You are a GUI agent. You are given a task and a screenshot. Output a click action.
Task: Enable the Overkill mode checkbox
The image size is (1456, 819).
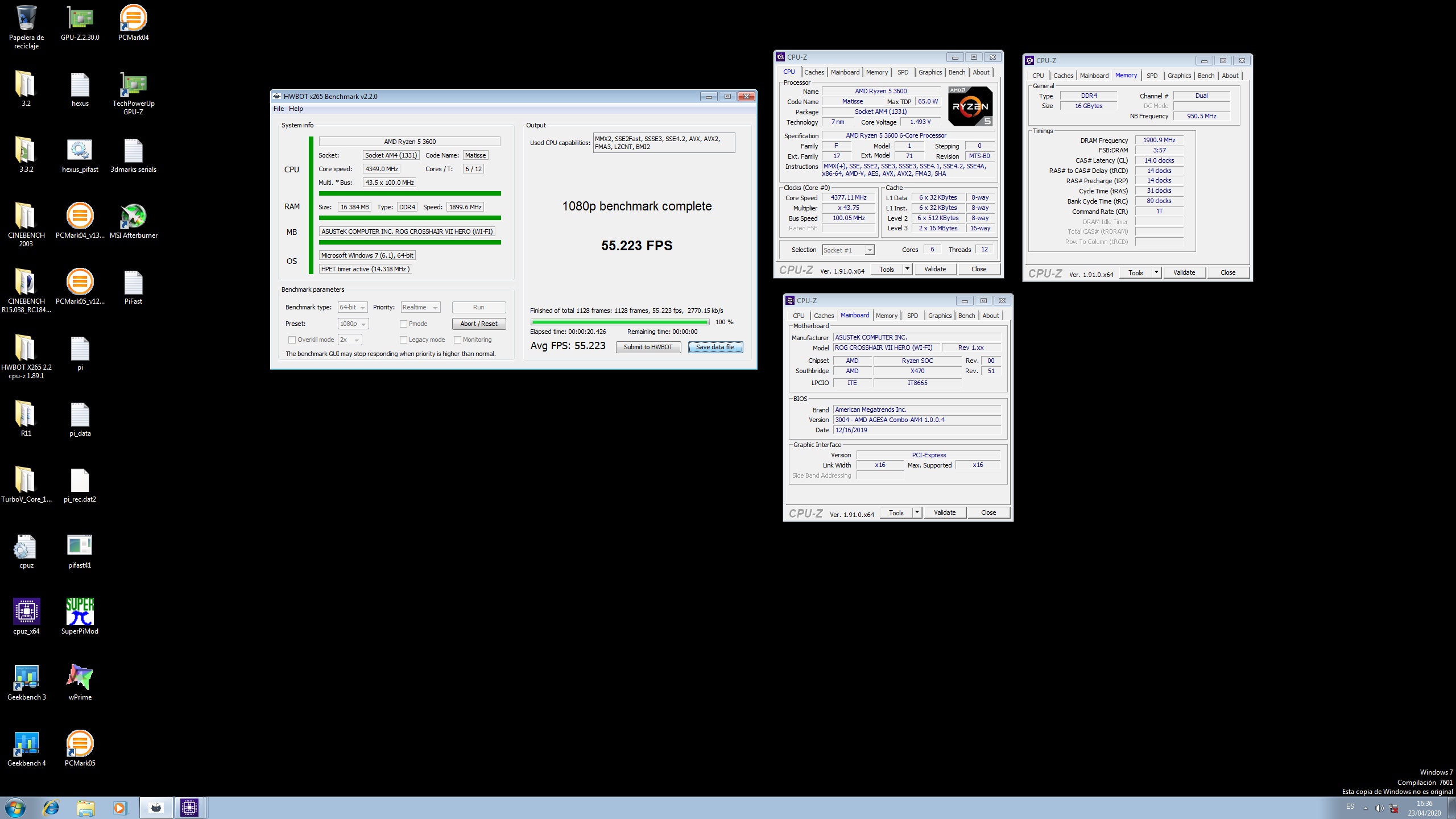[292, 340]
